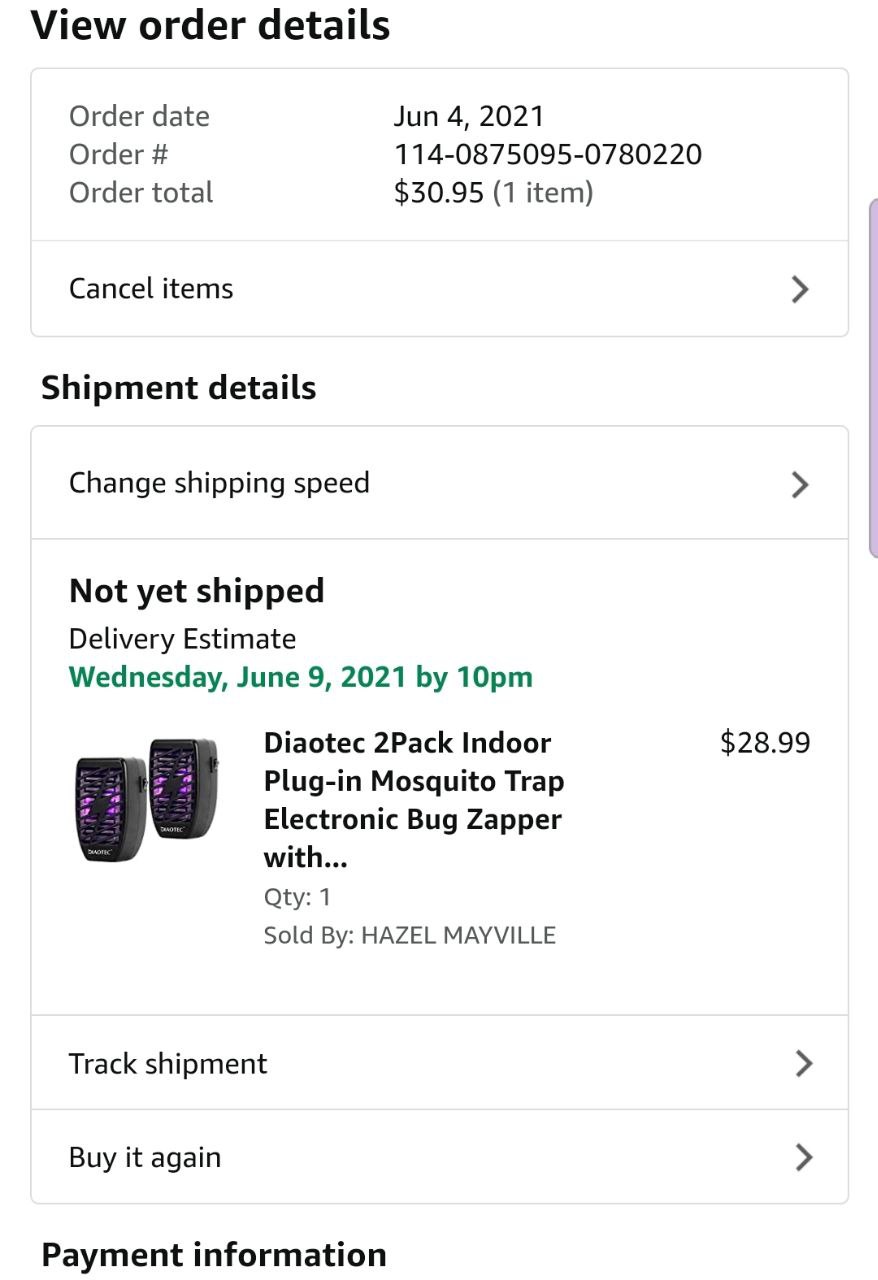The image size is (878, 1280).
Task: Expand the Change shipping speed arrow
Action: [799, 484]
